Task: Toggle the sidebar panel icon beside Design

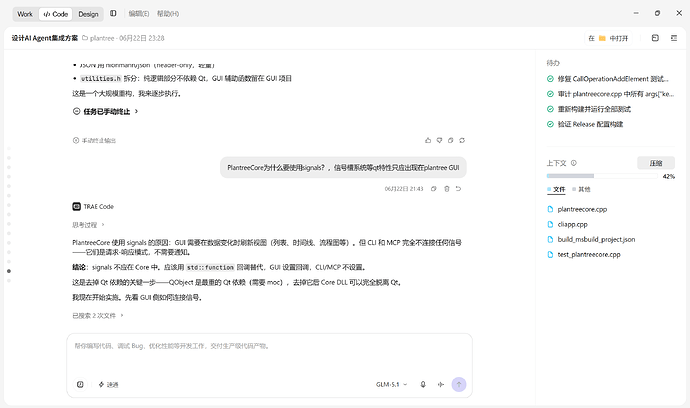Action: [x=113, y=14]
